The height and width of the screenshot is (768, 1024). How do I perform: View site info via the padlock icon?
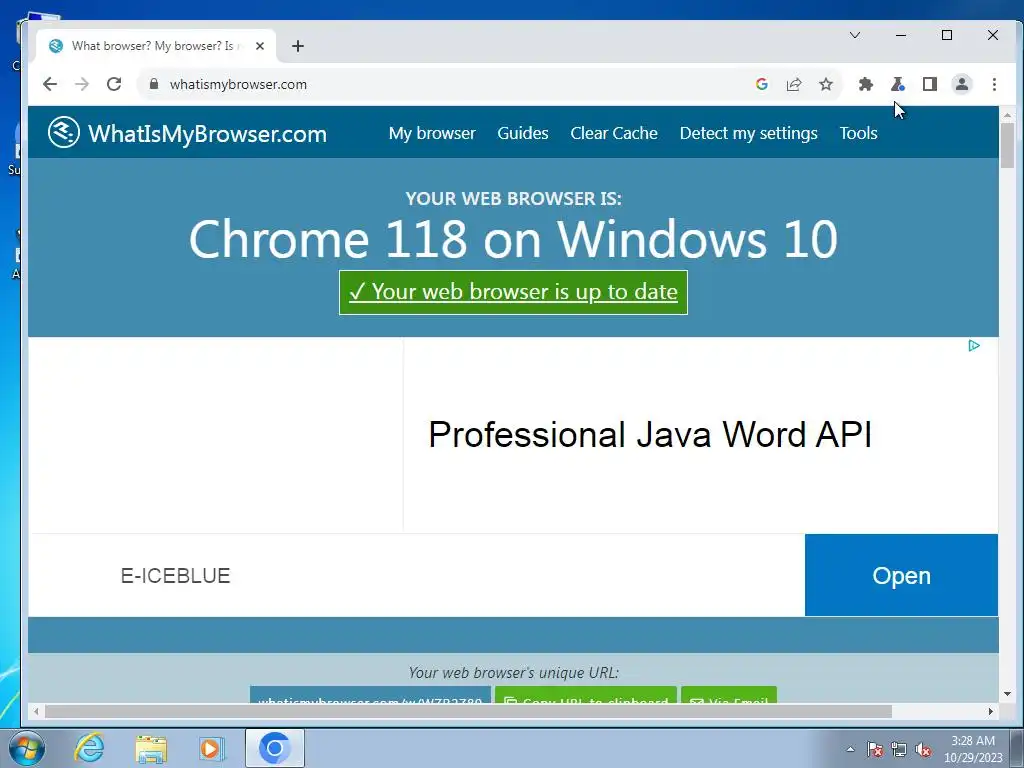pos(154,84)
